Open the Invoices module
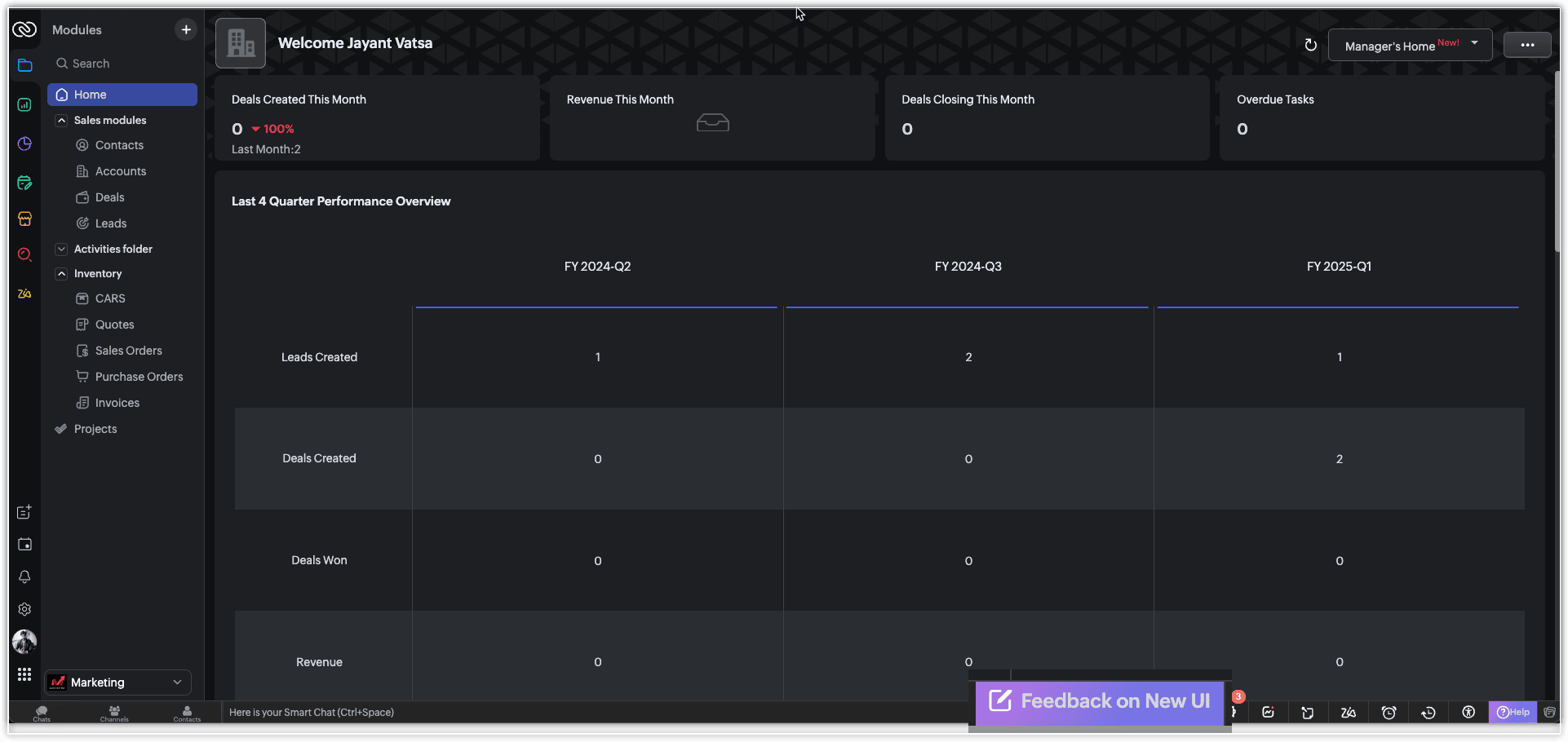Screen dimensions: 1568x742 click(x=117, y=403)
